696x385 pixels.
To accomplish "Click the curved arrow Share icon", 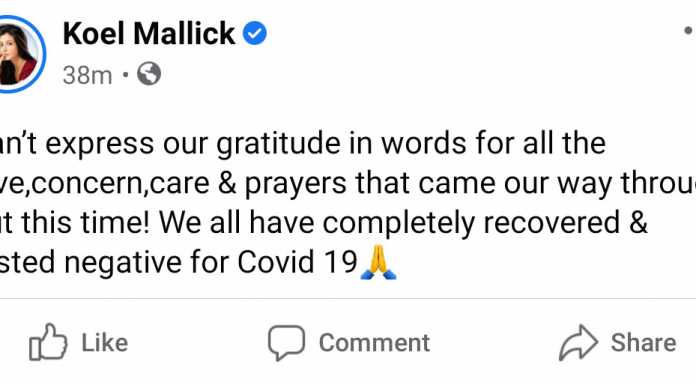I will coord(578,342).
